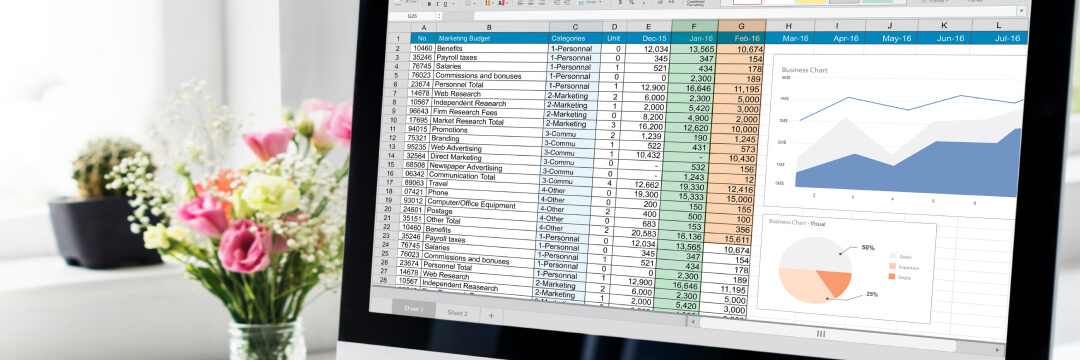The height and width of the screenshot is (360, 1080).
Task: Select column G header
Action: (742, 25)
